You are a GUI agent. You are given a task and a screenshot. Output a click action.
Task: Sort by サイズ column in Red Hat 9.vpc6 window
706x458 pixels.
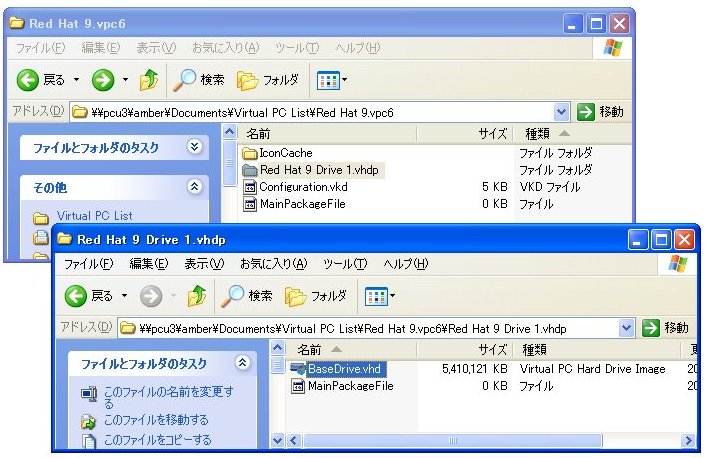465,134
